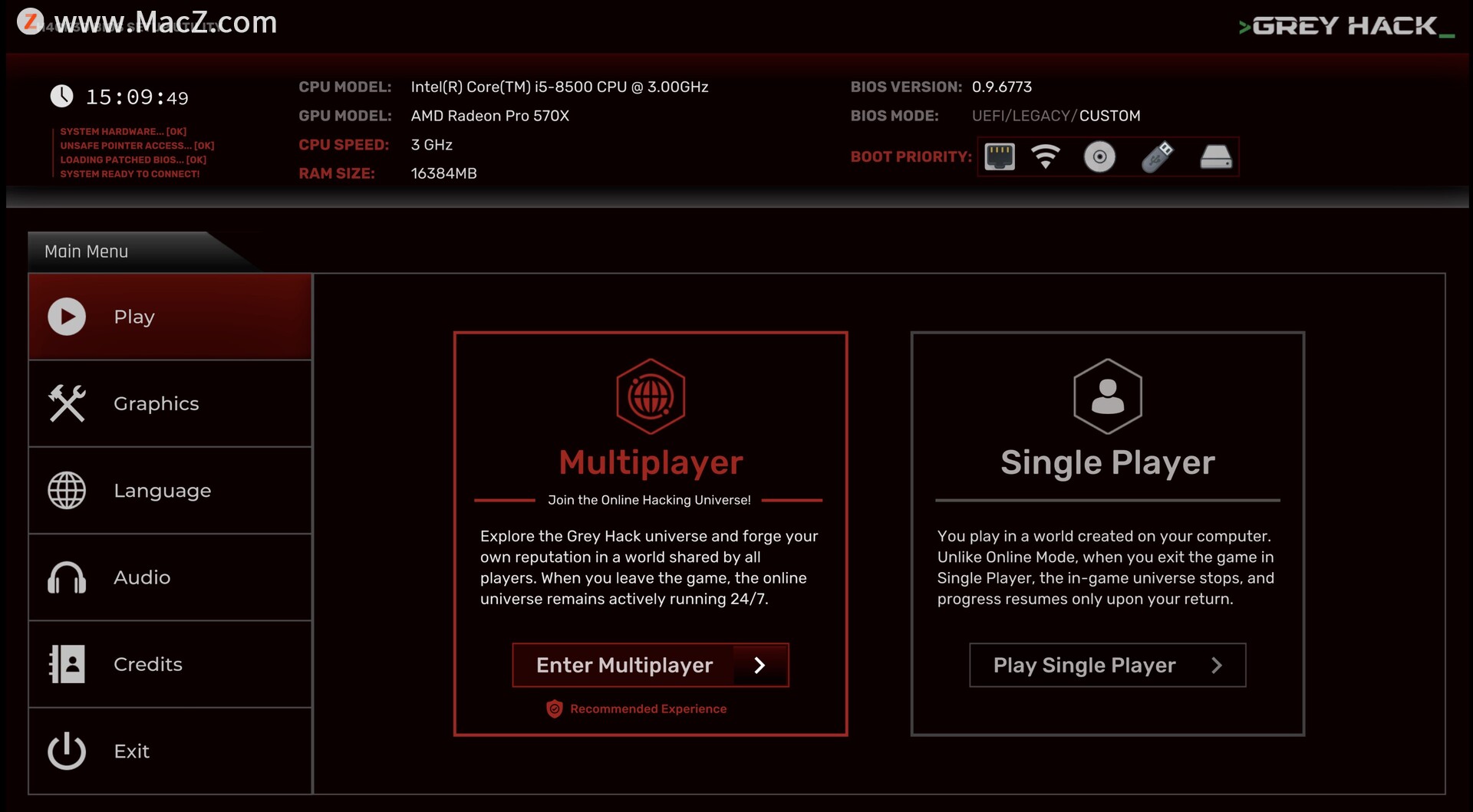Select the USB stick boot priority icon
The height and width of the screenshot is (812, 1473).
coord(1157,156)
